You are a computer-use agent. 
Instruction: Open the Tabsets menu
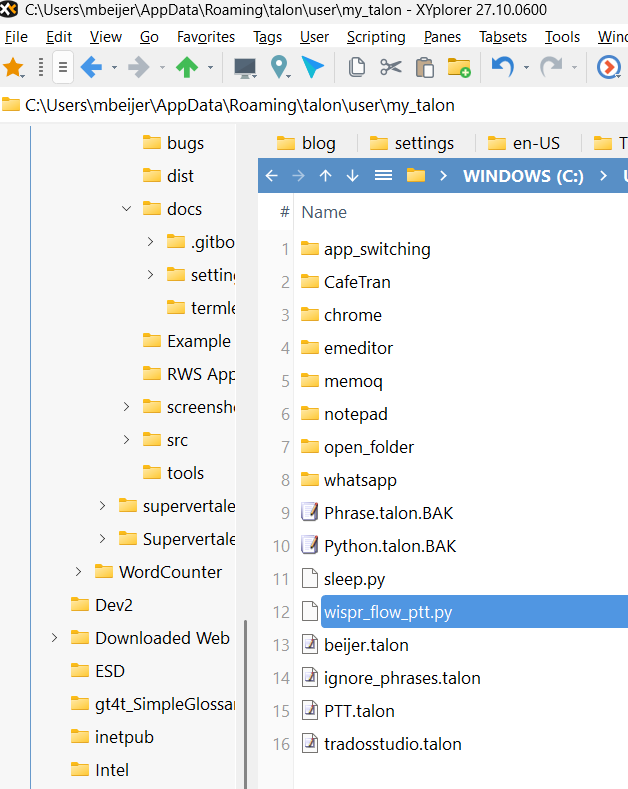click(503, 37)
